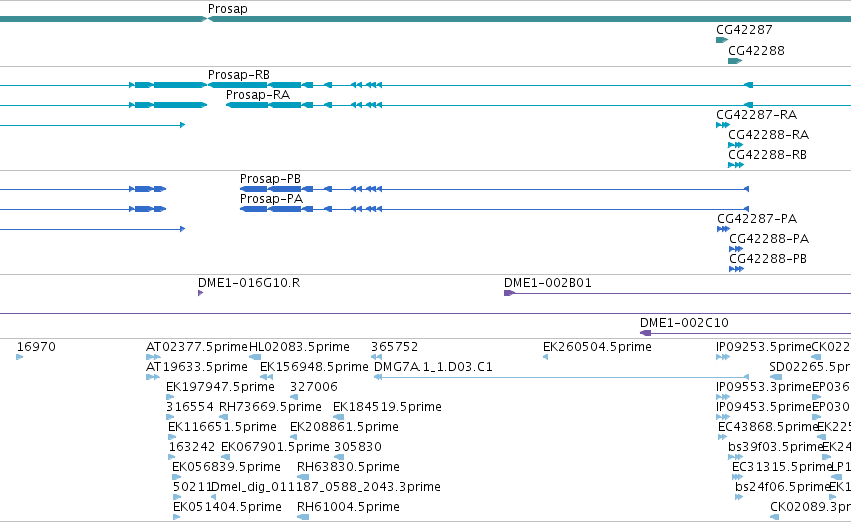The width and height of the screenshot is (851, 522).
Task: Click the CG42287-RA transcript glyph
Action: coord(723,125)
